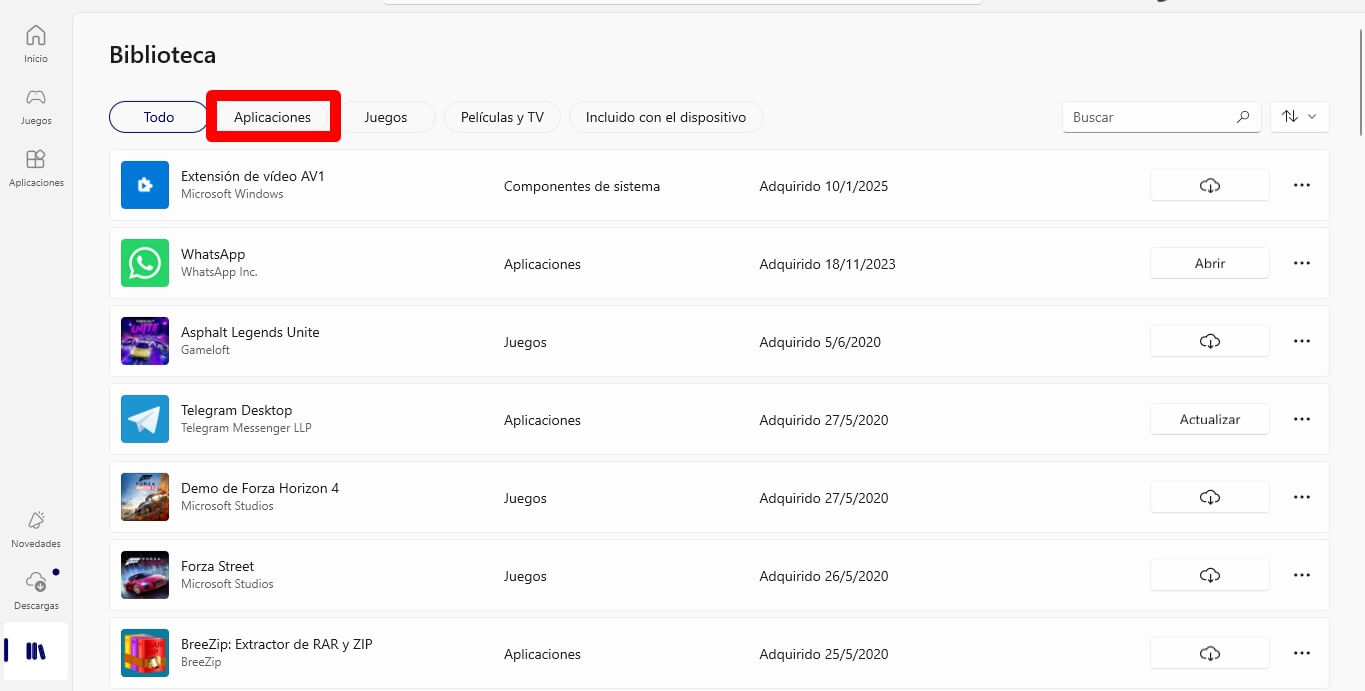Filter library by Aplicaciones
The height and width of the screenshot is (691, 1365).
(x=272, y=117)
